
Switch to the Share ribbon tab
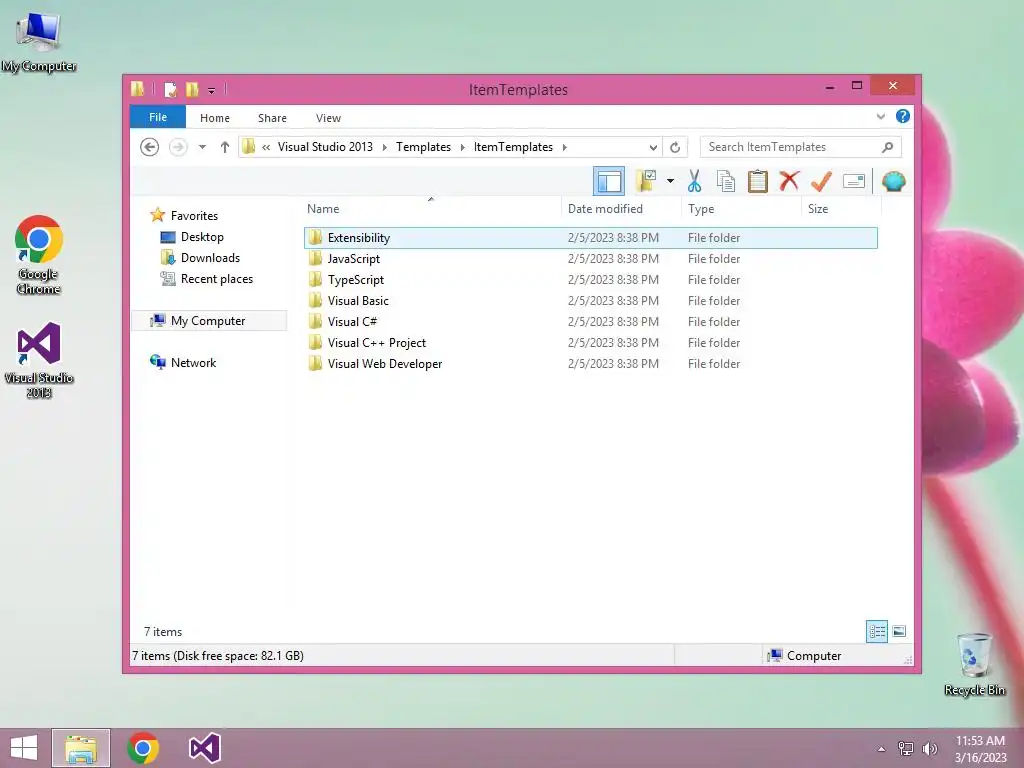point(272,118)
